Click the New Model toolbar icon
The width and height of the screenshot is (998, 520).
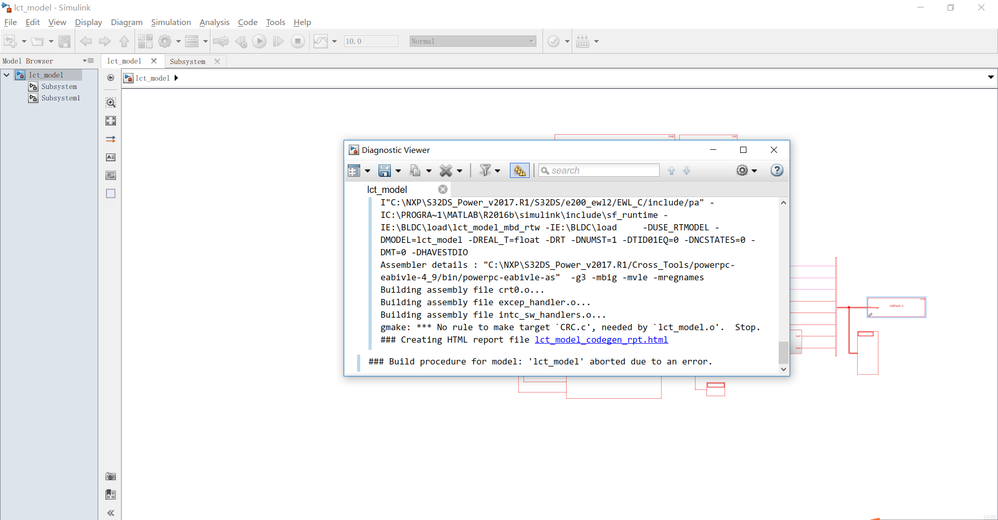coord(10,41)
